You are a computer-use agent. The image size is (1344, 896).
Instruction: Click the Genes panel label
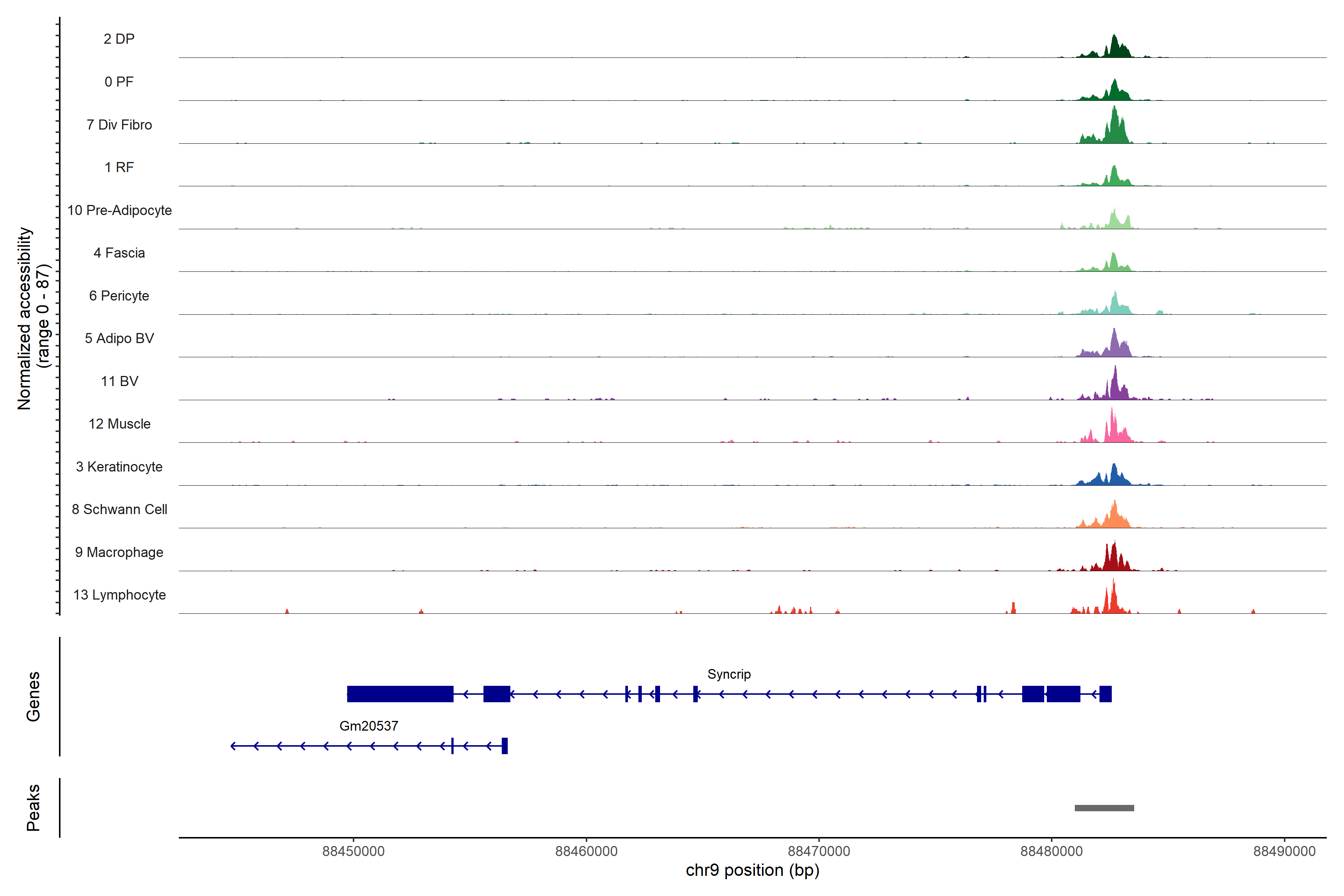33,696
